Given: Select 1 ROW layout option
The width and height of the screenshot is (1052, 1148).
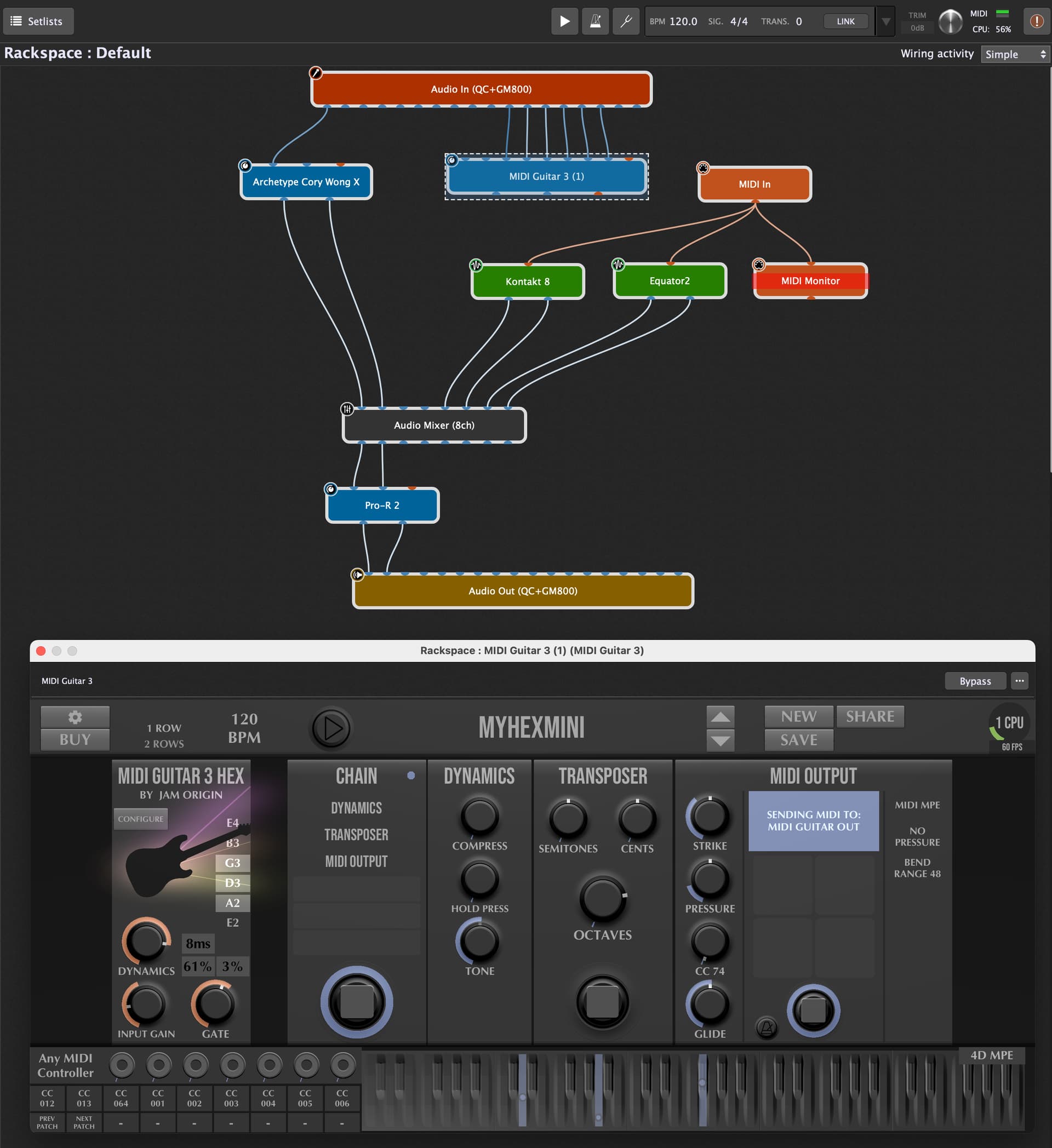Looking at the screenshot, I should tap(164, 728).
